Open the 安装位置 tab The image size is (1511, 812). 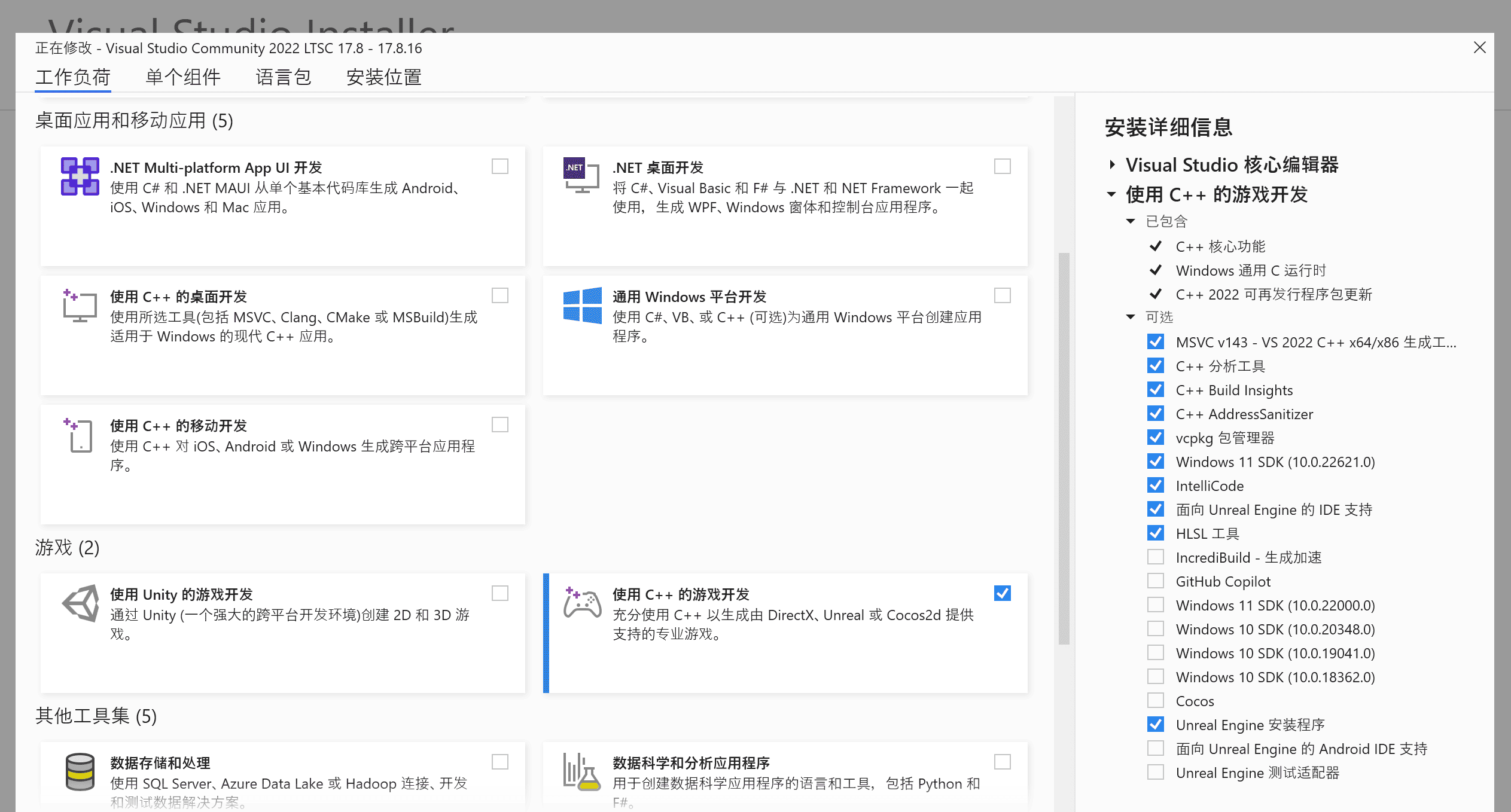click(x=384, y=77)
